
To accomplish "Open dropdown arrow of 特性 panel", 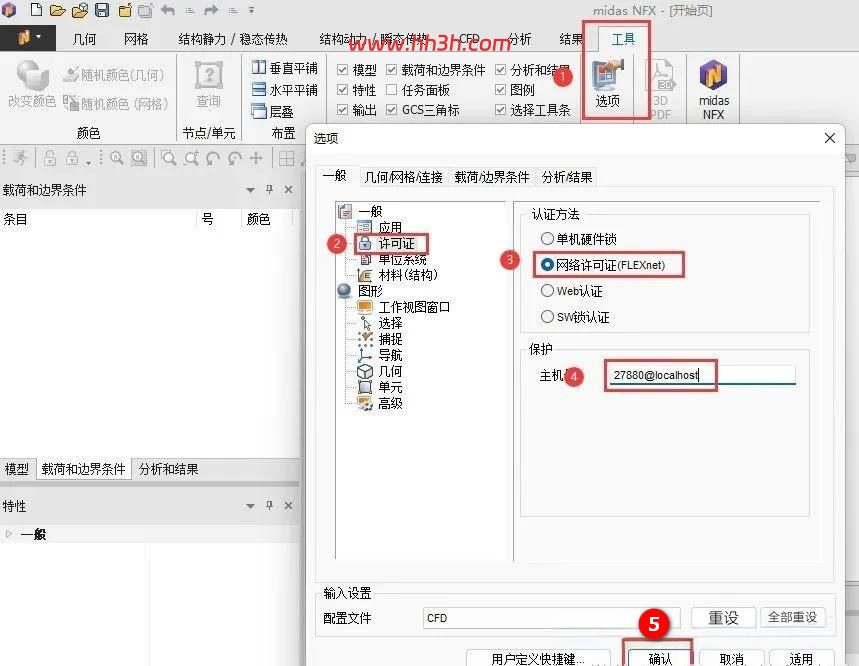I will coord(250,506).
